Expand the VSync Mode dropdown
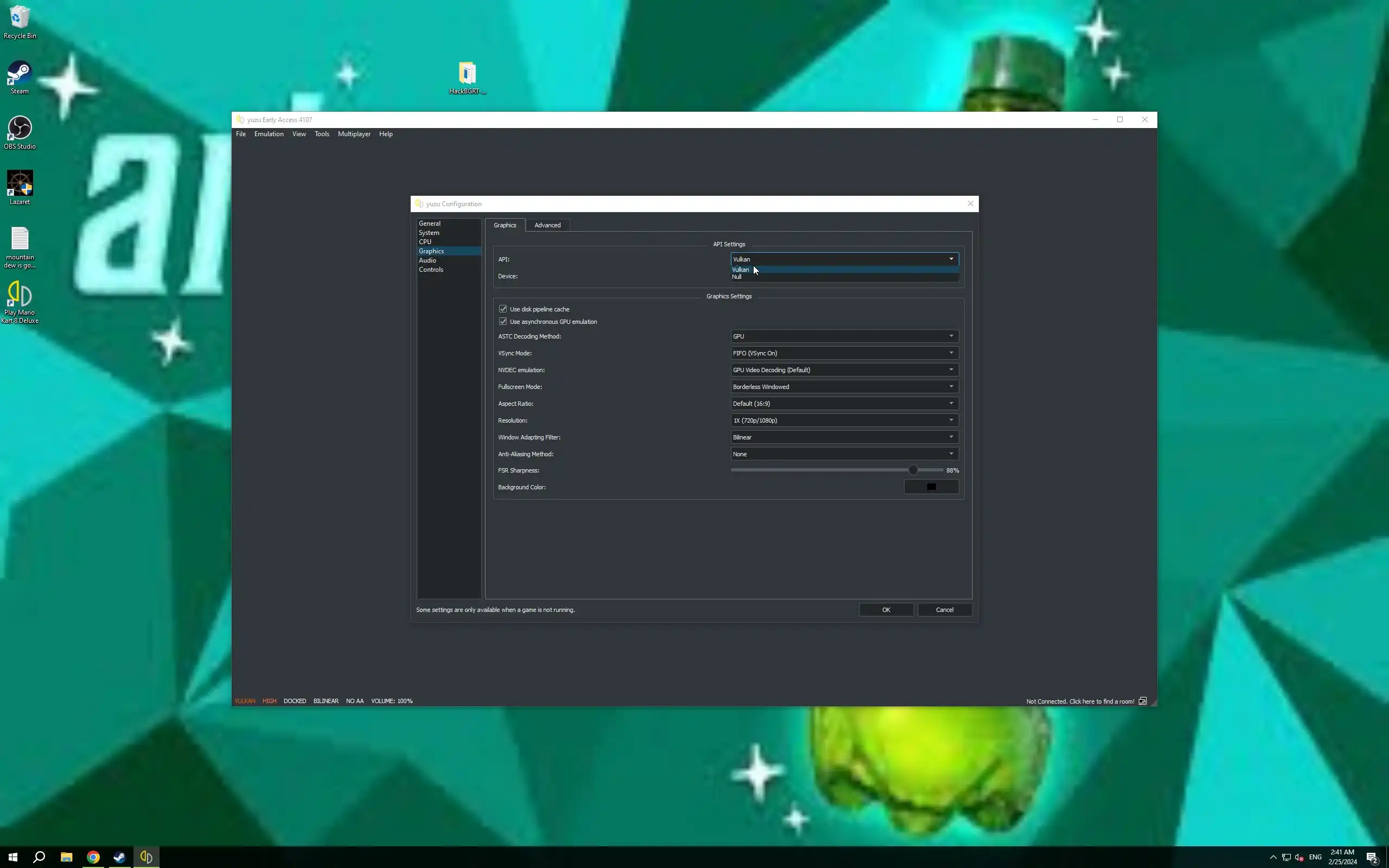This screenshot has width=1389, height=868. [x=844, y=353]
